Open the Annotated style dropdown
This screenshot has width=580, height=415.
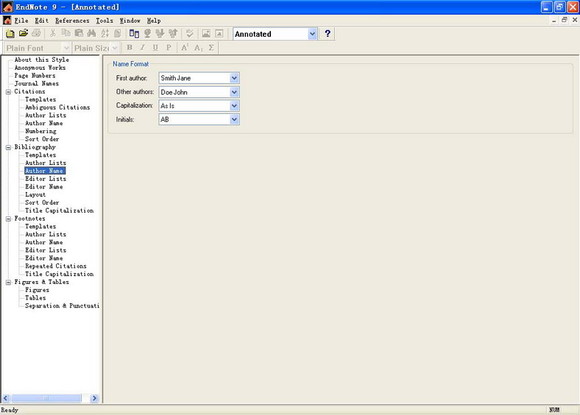click(312, 34)
